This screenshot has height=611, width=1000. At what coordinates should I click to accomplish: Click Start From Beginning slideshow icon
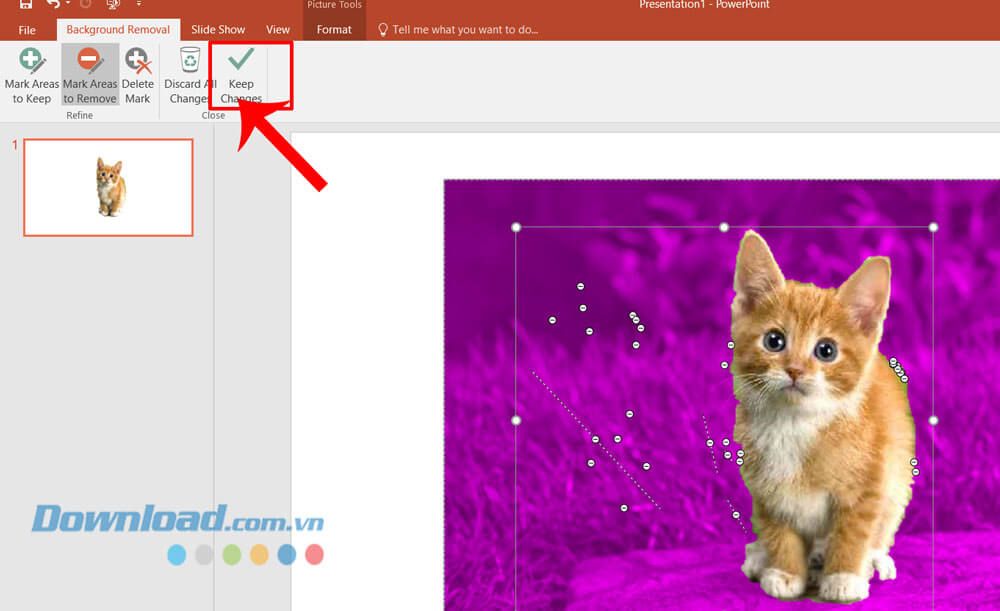(113, 4)
